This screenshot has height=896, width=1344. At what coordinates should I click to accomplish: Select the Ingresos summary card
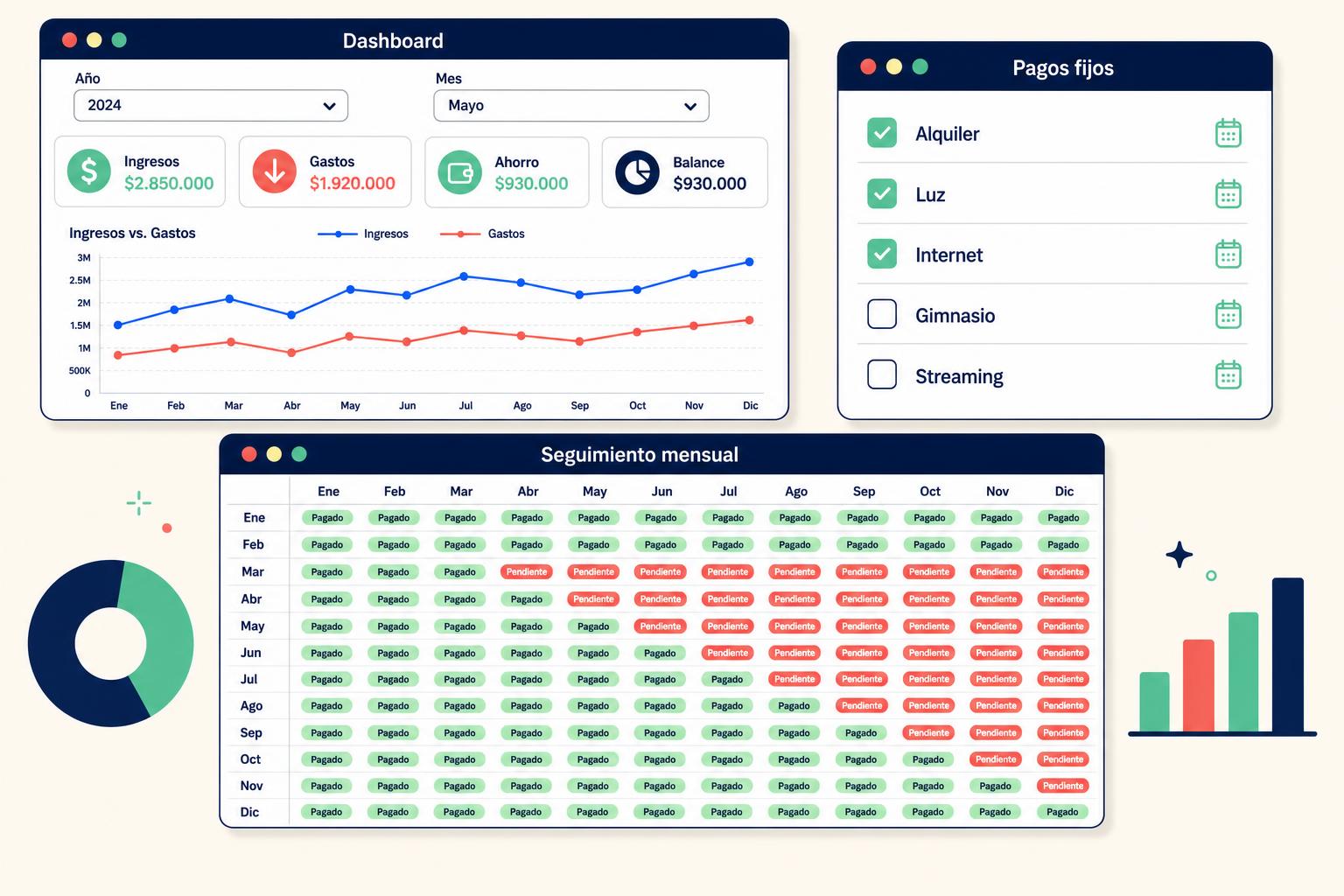(140, 171)
